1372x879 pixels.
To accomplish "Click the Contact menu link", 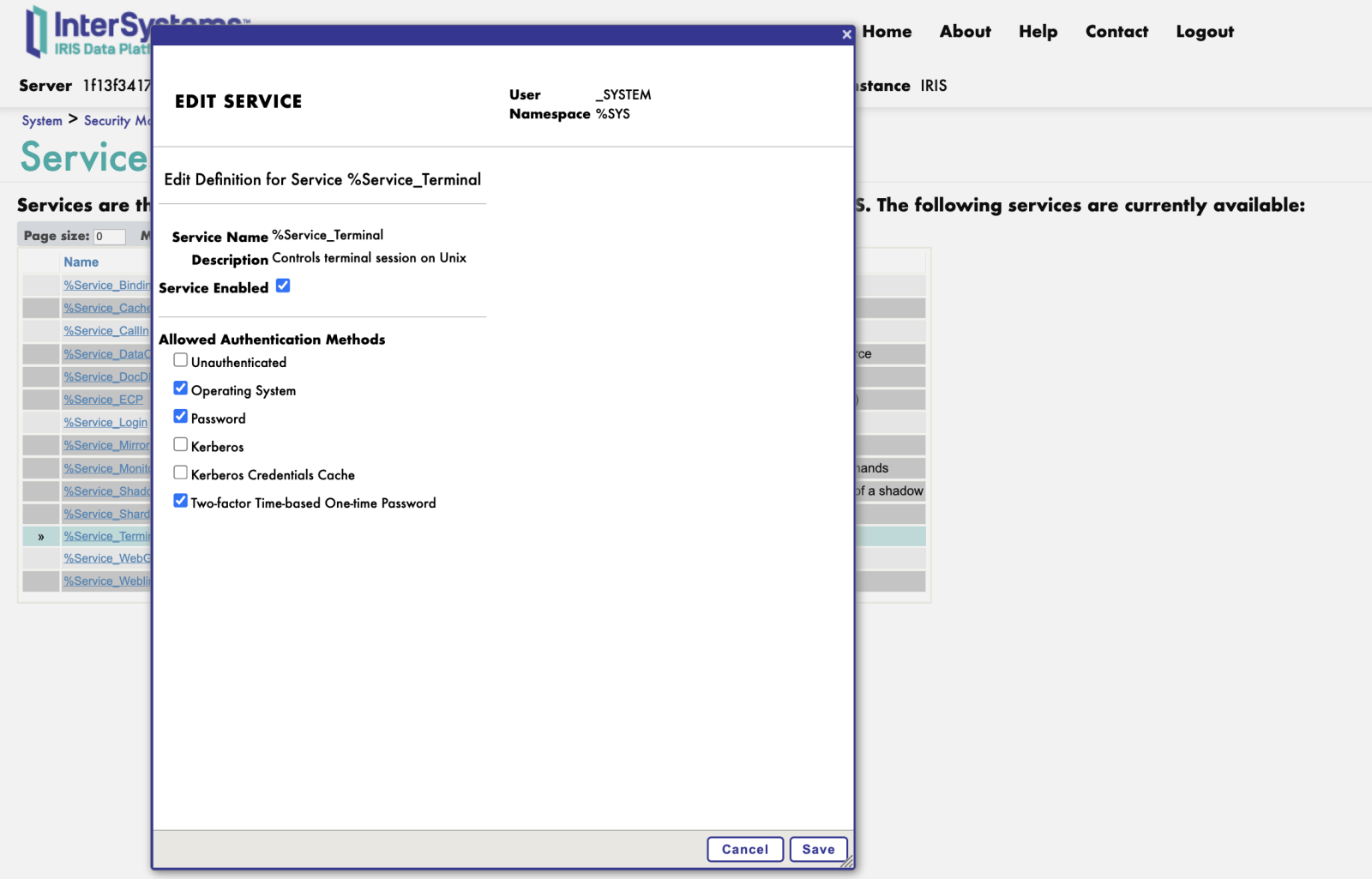I will pos(1116,32).
